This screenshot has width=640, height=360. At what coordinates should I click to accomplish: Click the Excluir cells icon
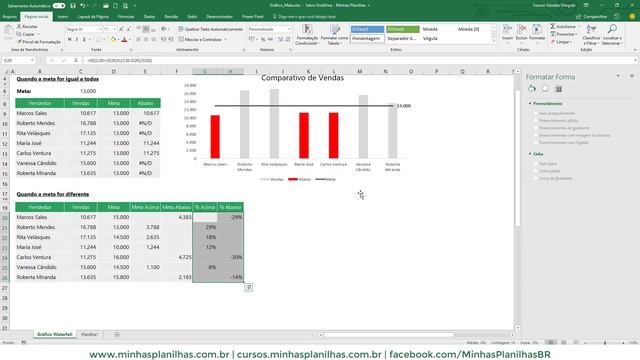[x=522, y=29]
